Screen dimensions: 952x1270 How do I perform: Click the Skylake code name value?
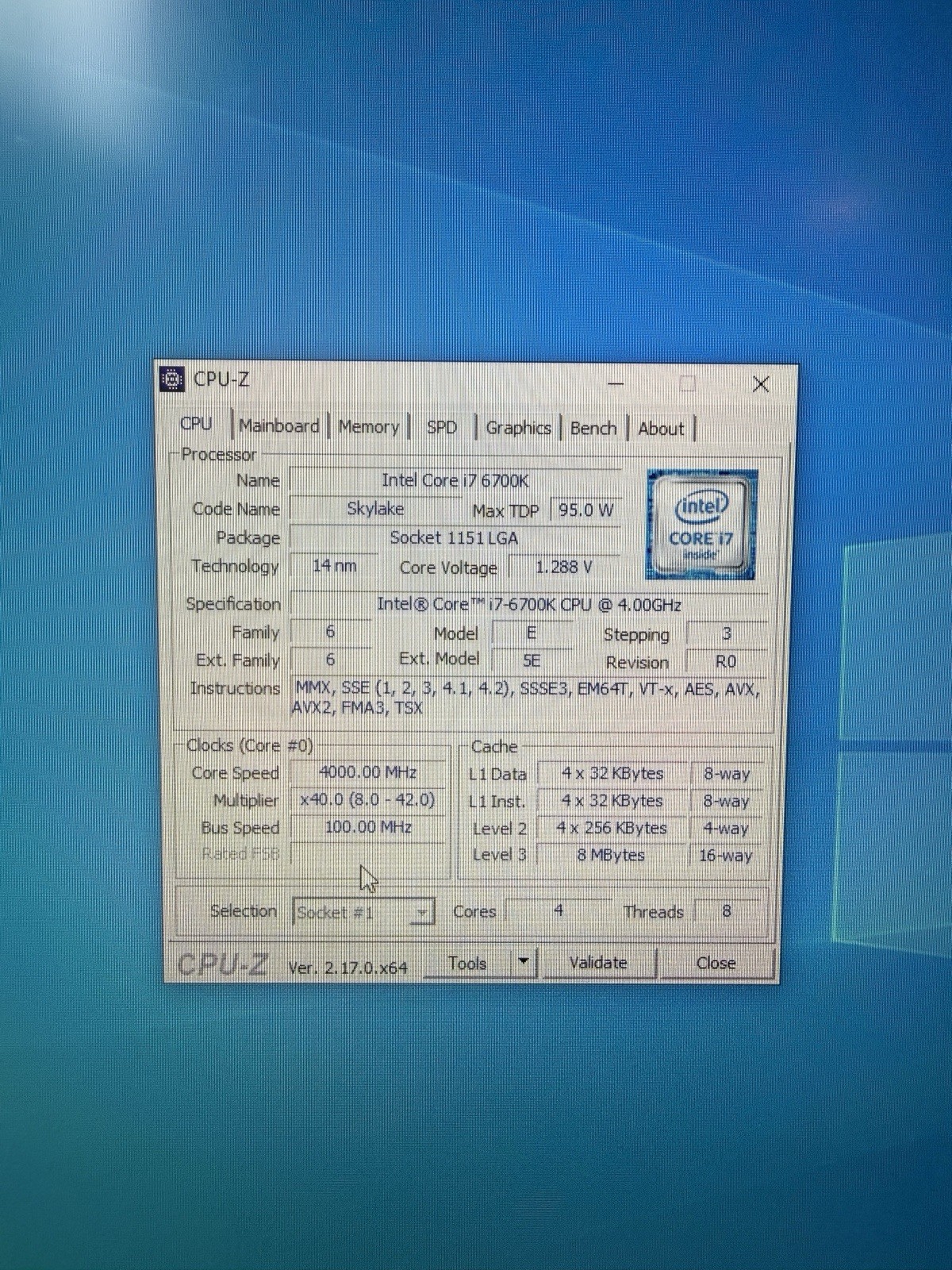[376, 509]
